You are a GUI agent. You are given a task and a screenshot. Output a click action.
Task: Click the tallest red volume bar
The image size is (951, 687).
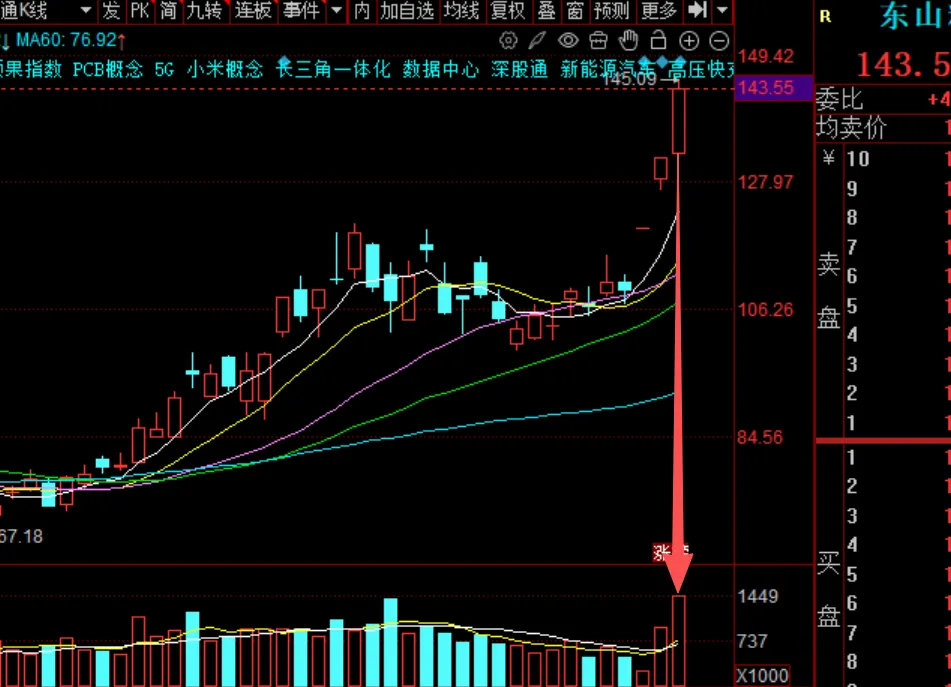(679, 641)
